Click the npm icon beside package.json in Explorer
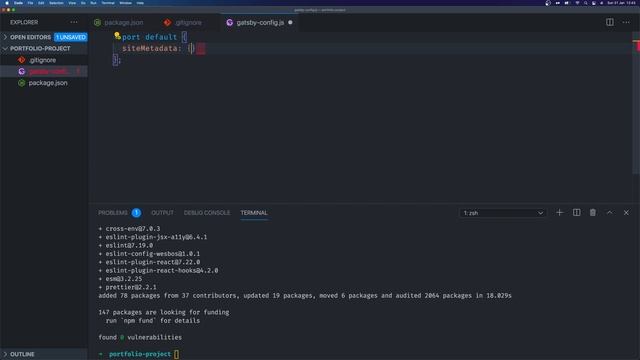Screen dimensions: 640x360 click(22, 83)
